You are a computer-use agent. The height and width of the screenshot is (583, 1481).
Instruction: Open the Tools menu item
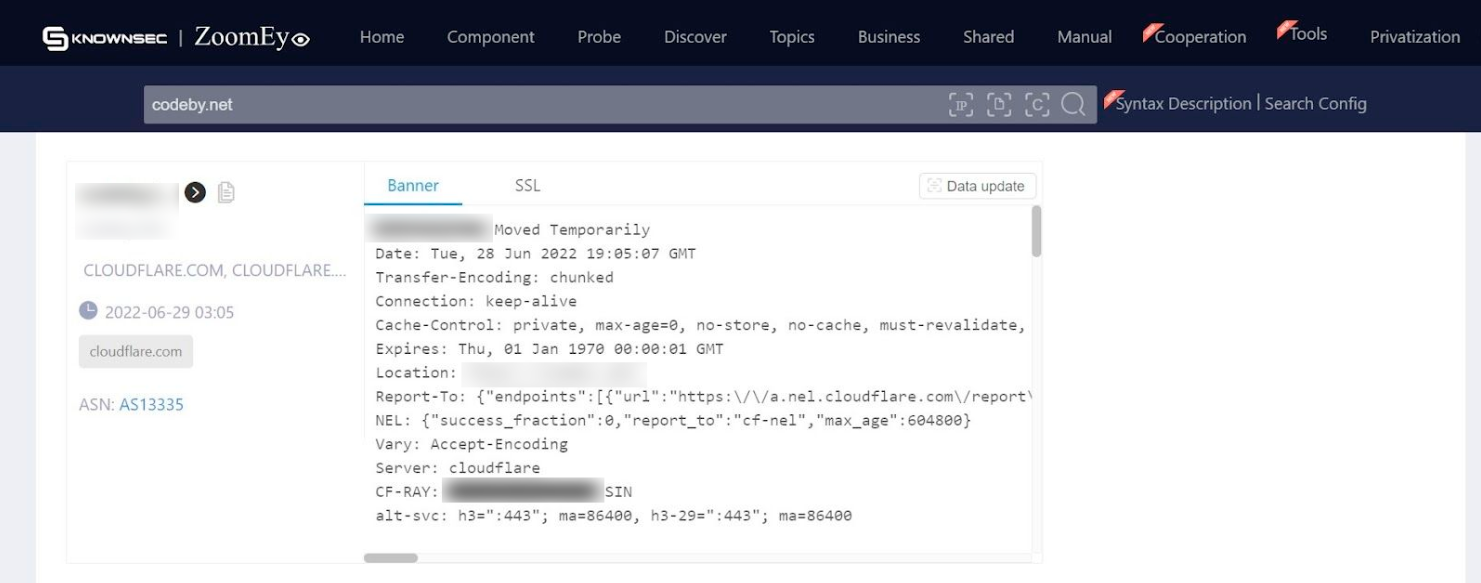(x=1308, y=34)
